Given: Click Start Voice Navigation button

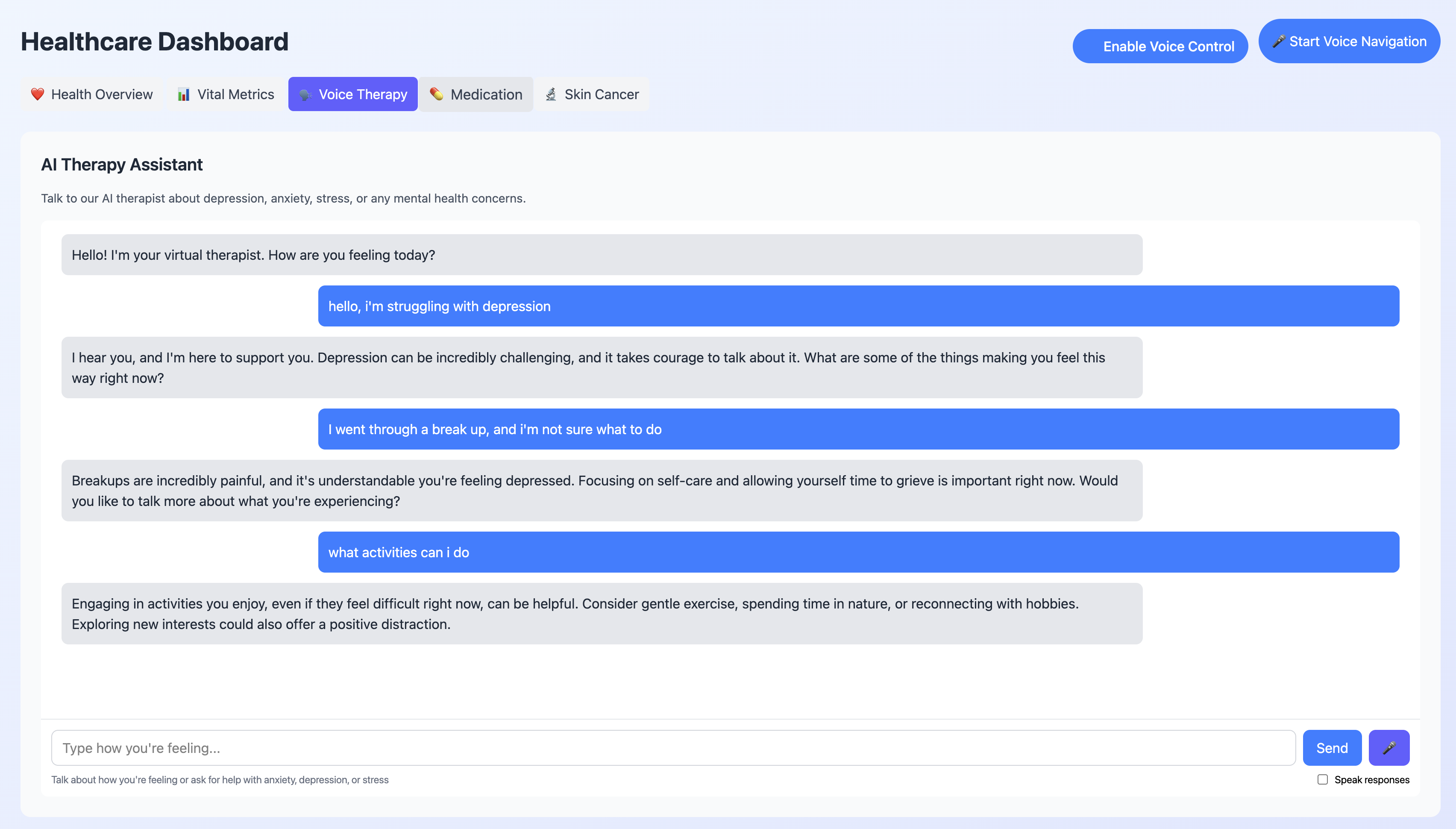Looking at the screenshot, I should coord(1349,41).
